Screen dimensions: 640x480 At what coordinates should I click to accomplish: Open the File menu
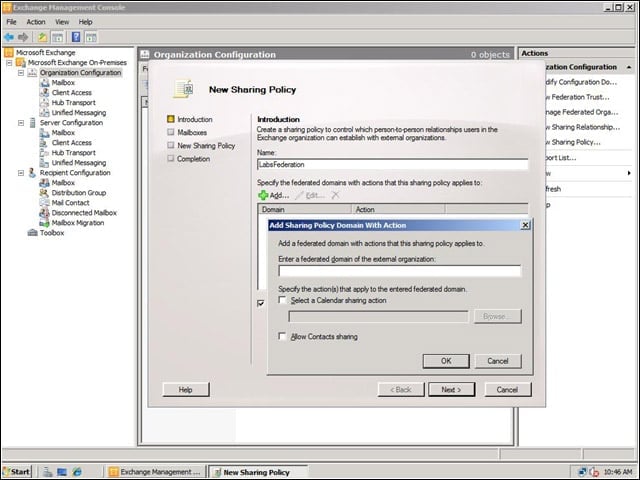point(11,22)
